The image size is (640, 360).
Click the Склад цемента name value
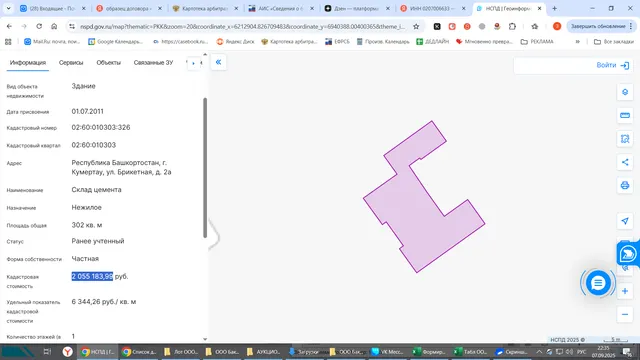pyautogui.click(x=96, y=190)
